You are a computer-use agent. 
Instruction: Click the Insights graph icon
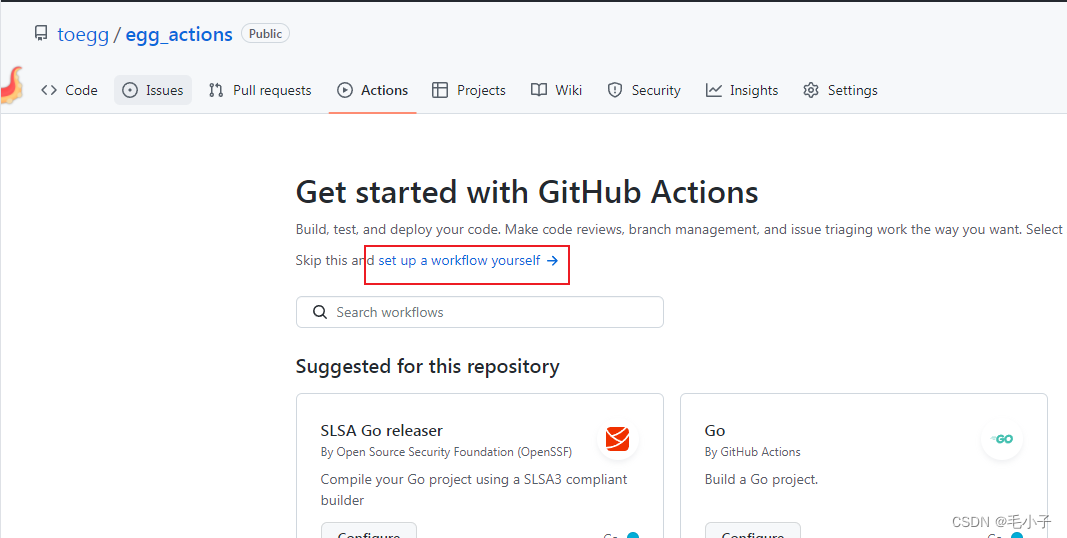pyautogui.click(x=714, y=90)
